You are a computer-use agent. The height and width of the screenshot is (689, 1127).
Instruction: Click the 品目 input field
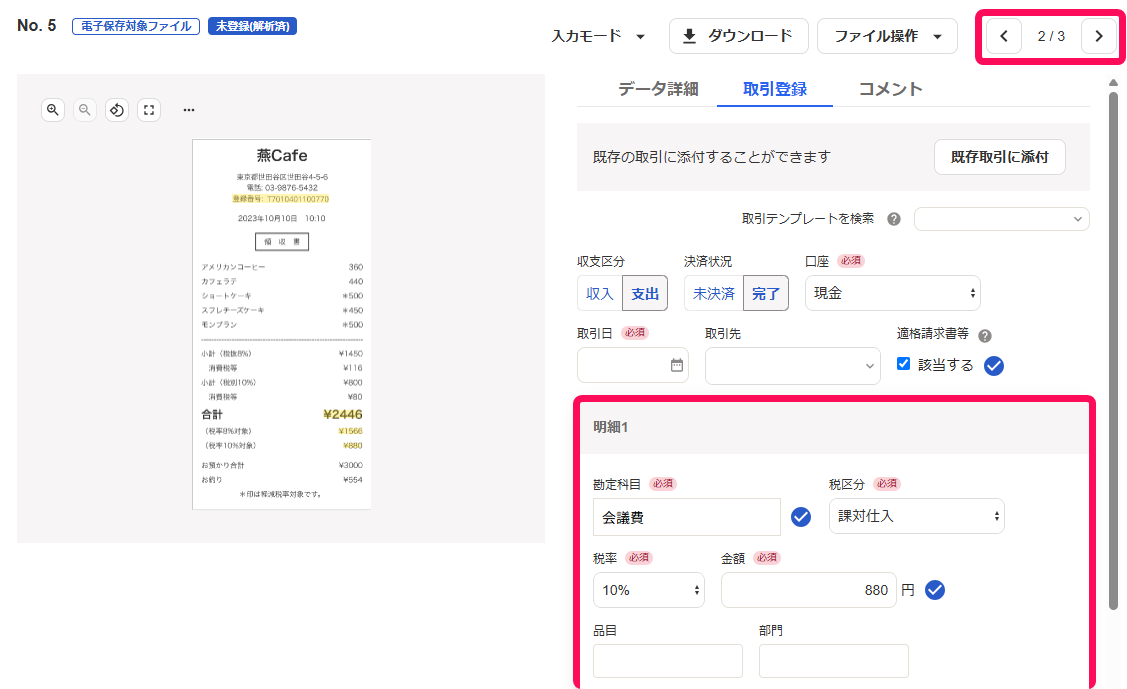pyautogui.click(x=668, y=661)
